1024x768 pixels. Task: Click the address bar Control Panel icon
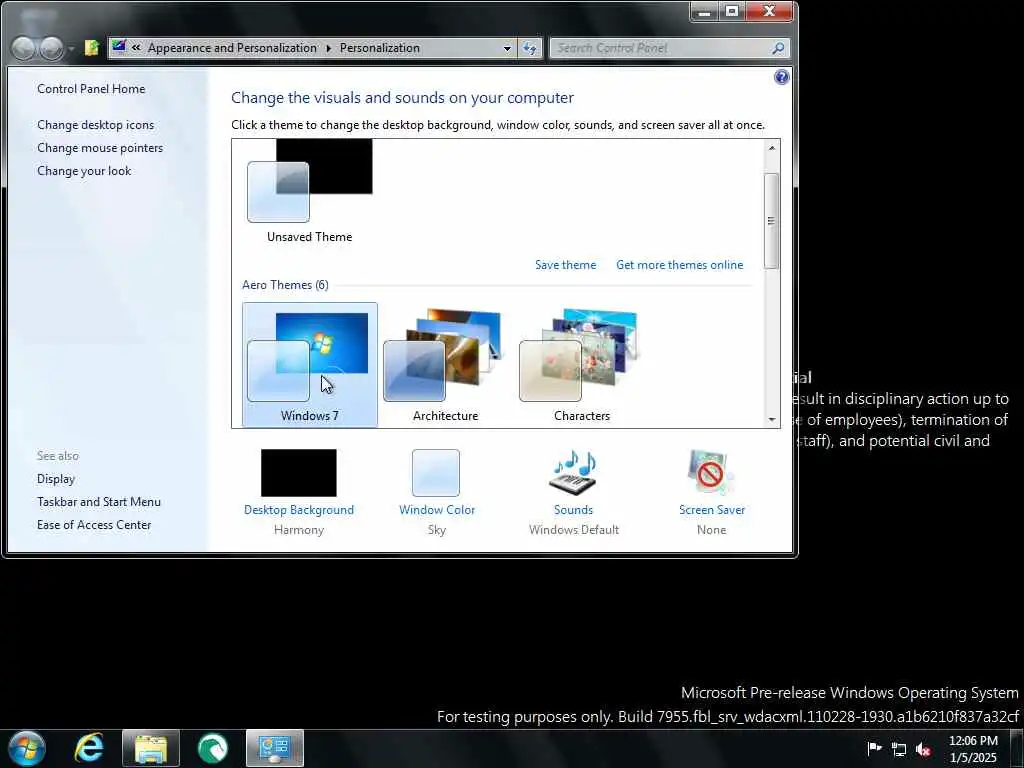click(x=119, y=46)
